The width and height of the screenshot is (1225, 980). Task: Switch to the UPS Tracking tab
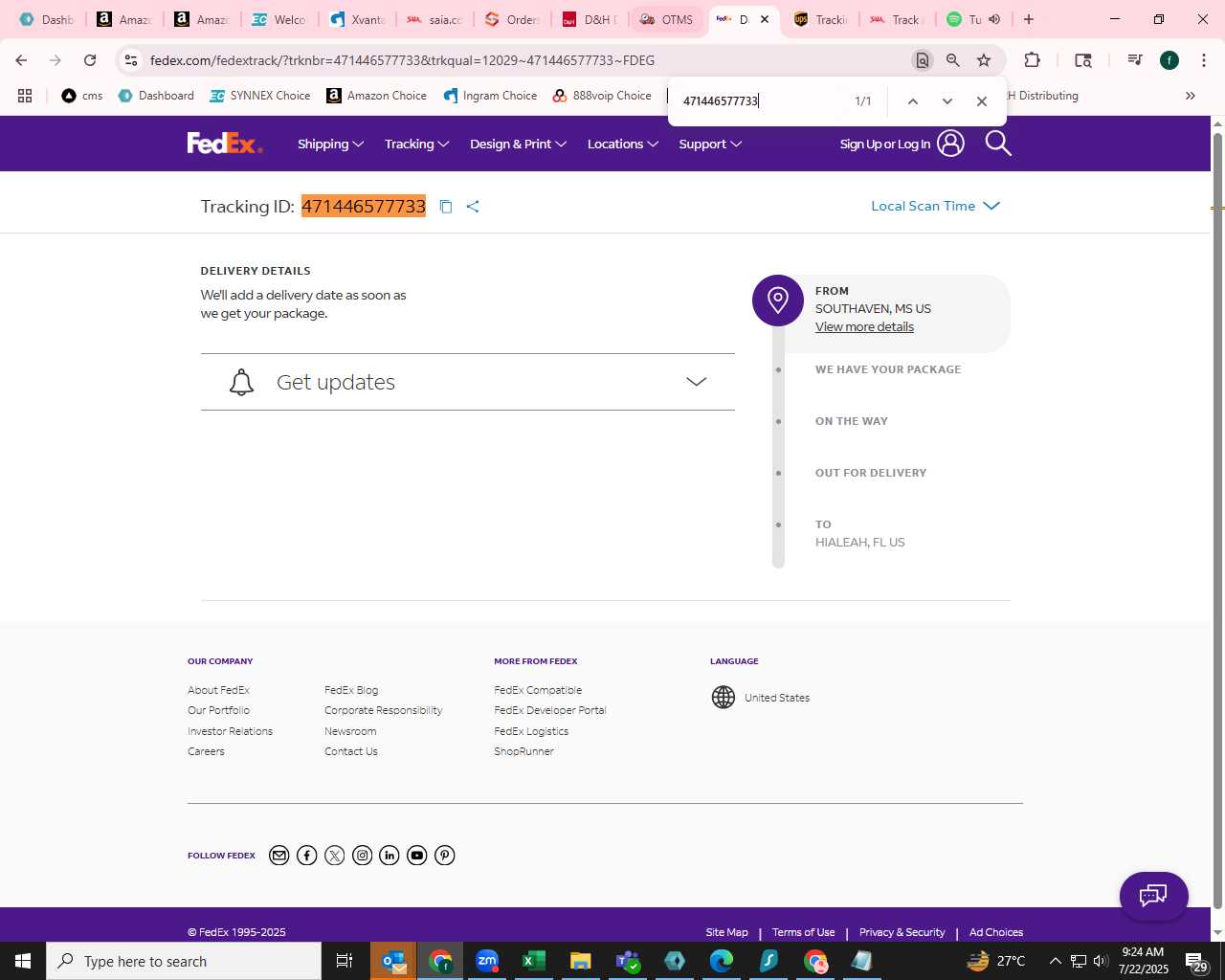(821, 19)
